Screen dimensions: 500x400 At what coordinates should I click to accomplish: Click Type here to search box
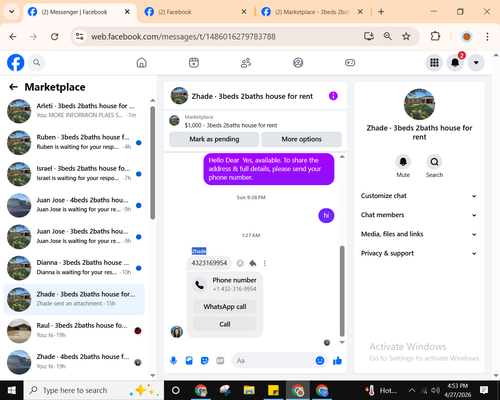(93, 390)
